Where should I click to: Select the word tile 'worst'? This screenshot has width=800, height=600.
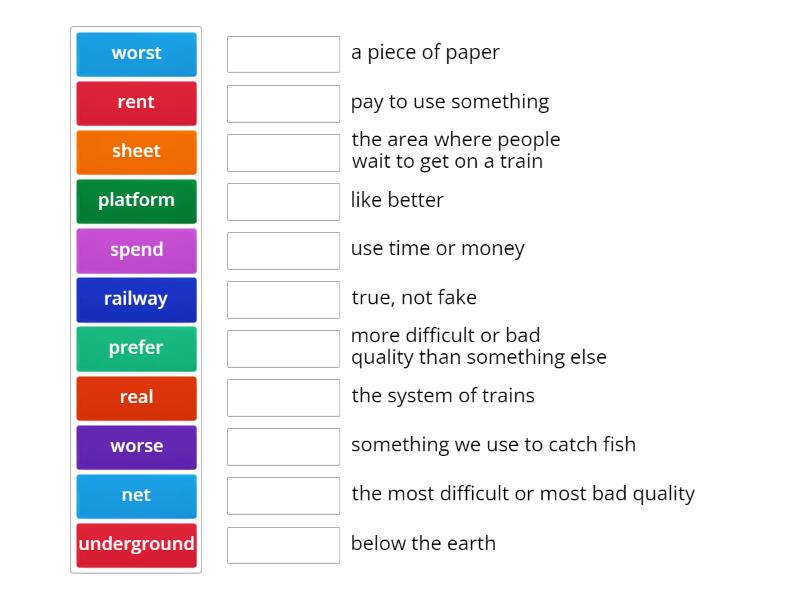(x=136, y=54)
